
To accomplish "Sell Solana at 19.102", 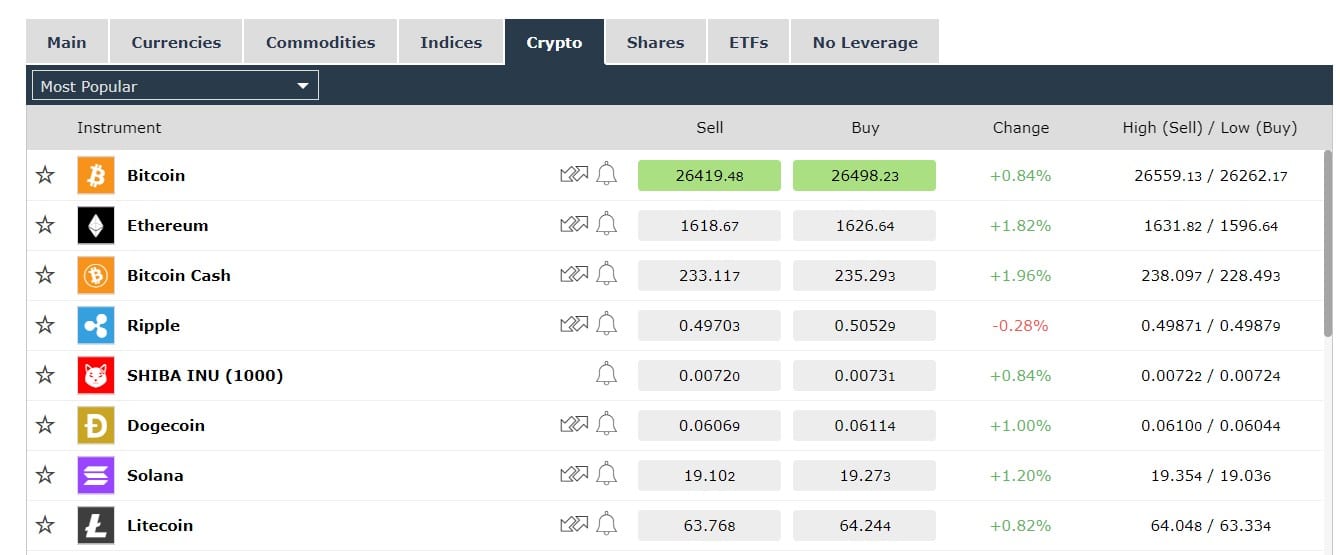I will [709, 475].
